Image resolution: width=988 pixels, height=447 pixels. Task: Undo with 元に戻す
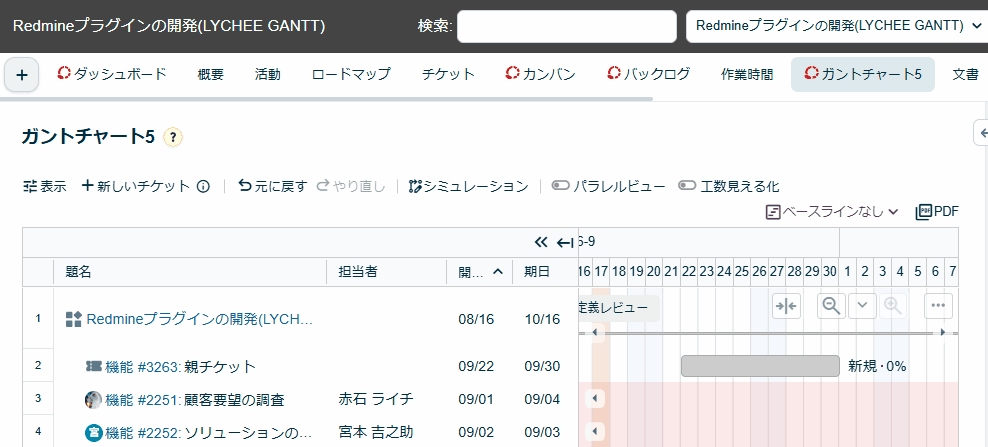point(273,187)
